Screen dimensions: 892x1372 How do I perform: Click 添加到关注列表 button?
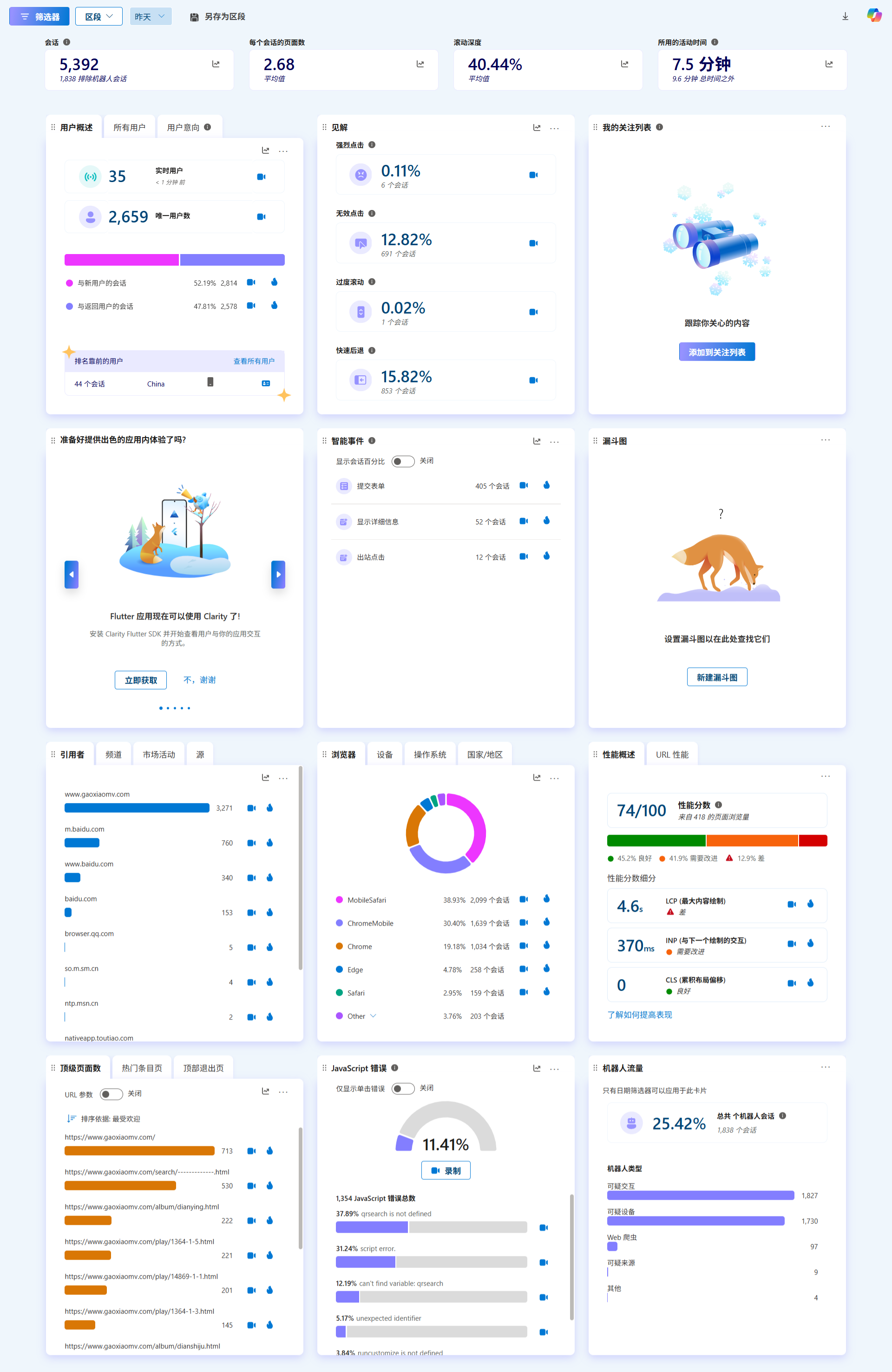(717, 352)
